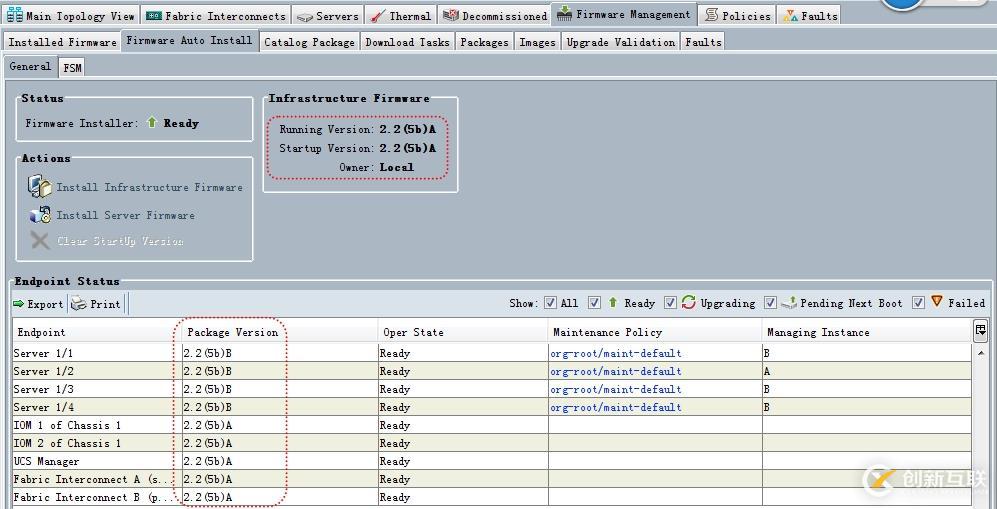Toggle the Pending Next Boot checkbox
The height and width of the screenshot is (509, 997).
(x=770, y=303)
